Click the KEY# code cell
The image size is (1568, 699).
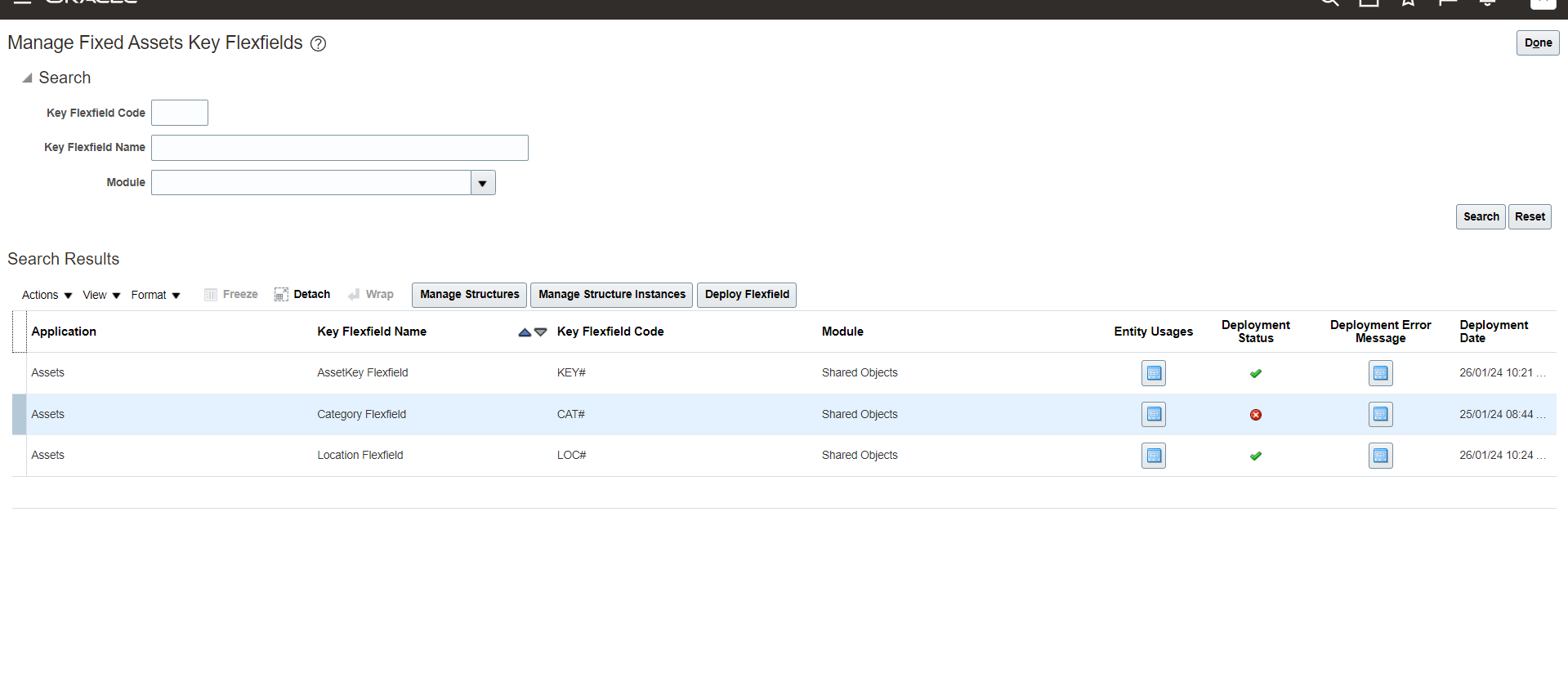coord(571,373)
